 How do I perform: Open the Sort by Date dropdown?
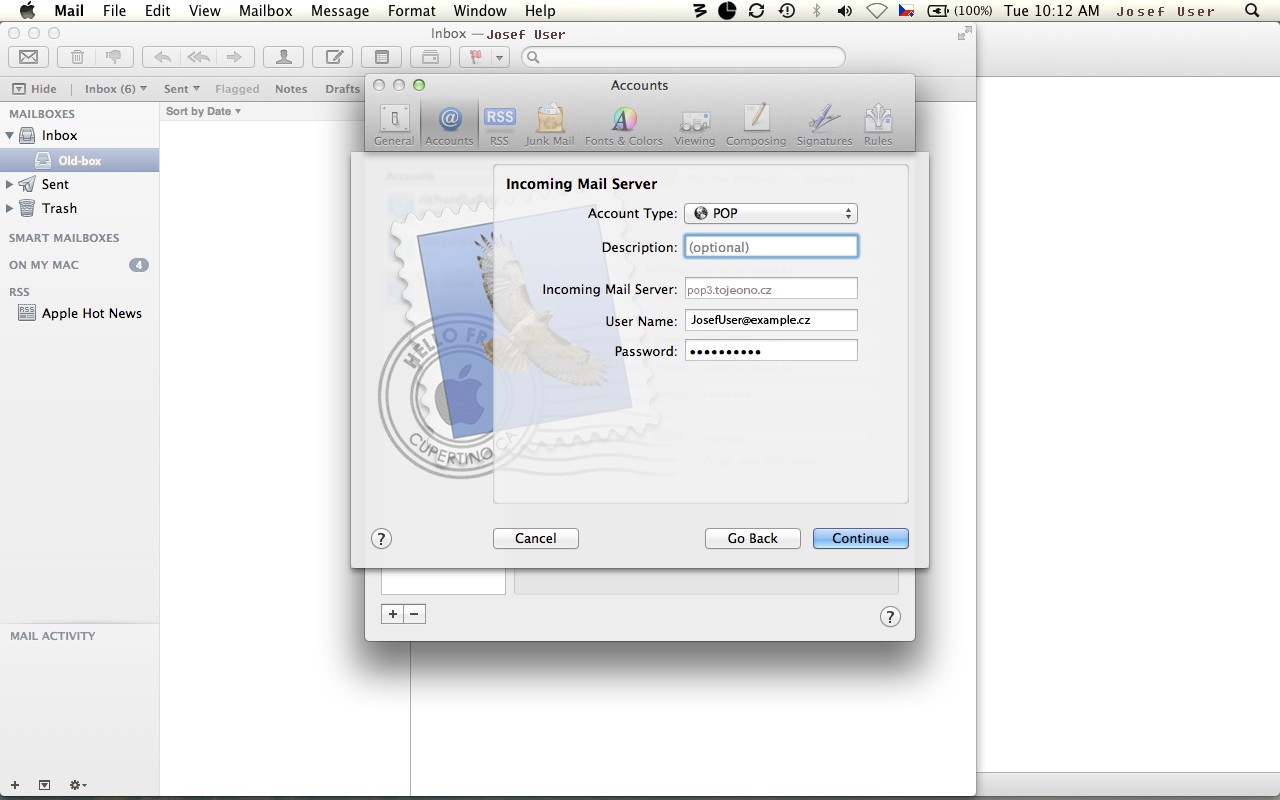(x=203, y=111)
